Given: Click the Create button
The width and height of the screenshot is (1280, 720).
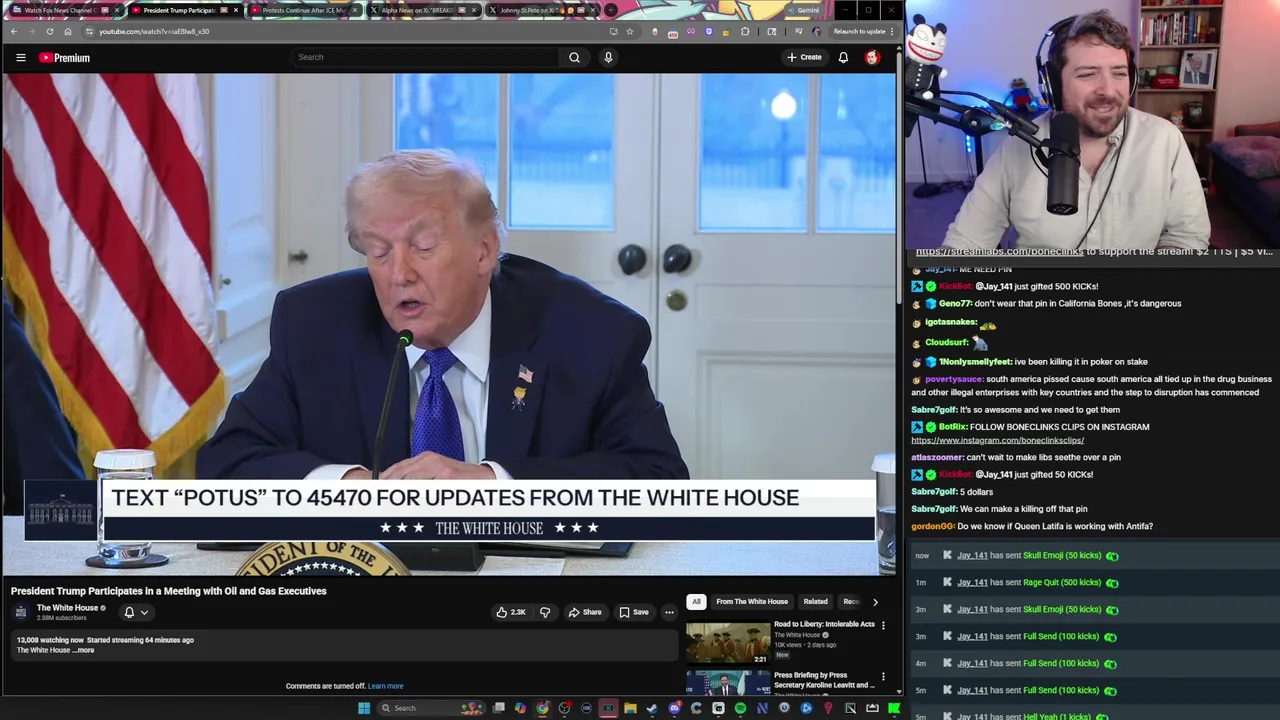Looking at the screenshot, I should point(804,57).
